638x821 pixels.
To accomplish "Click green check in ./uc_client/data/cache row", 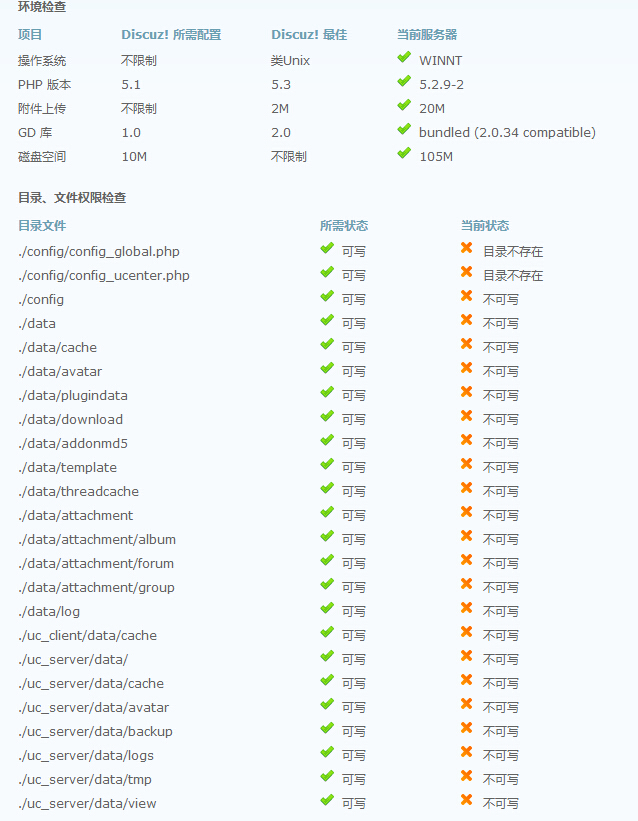I will pos(327,632).
